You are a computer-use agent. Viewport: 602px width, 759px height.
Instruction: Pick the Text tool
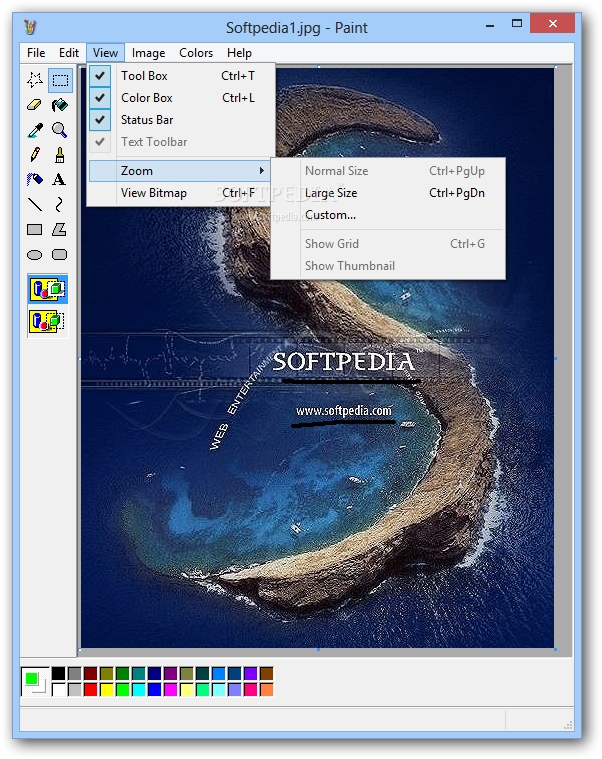[x=60, y=180]
